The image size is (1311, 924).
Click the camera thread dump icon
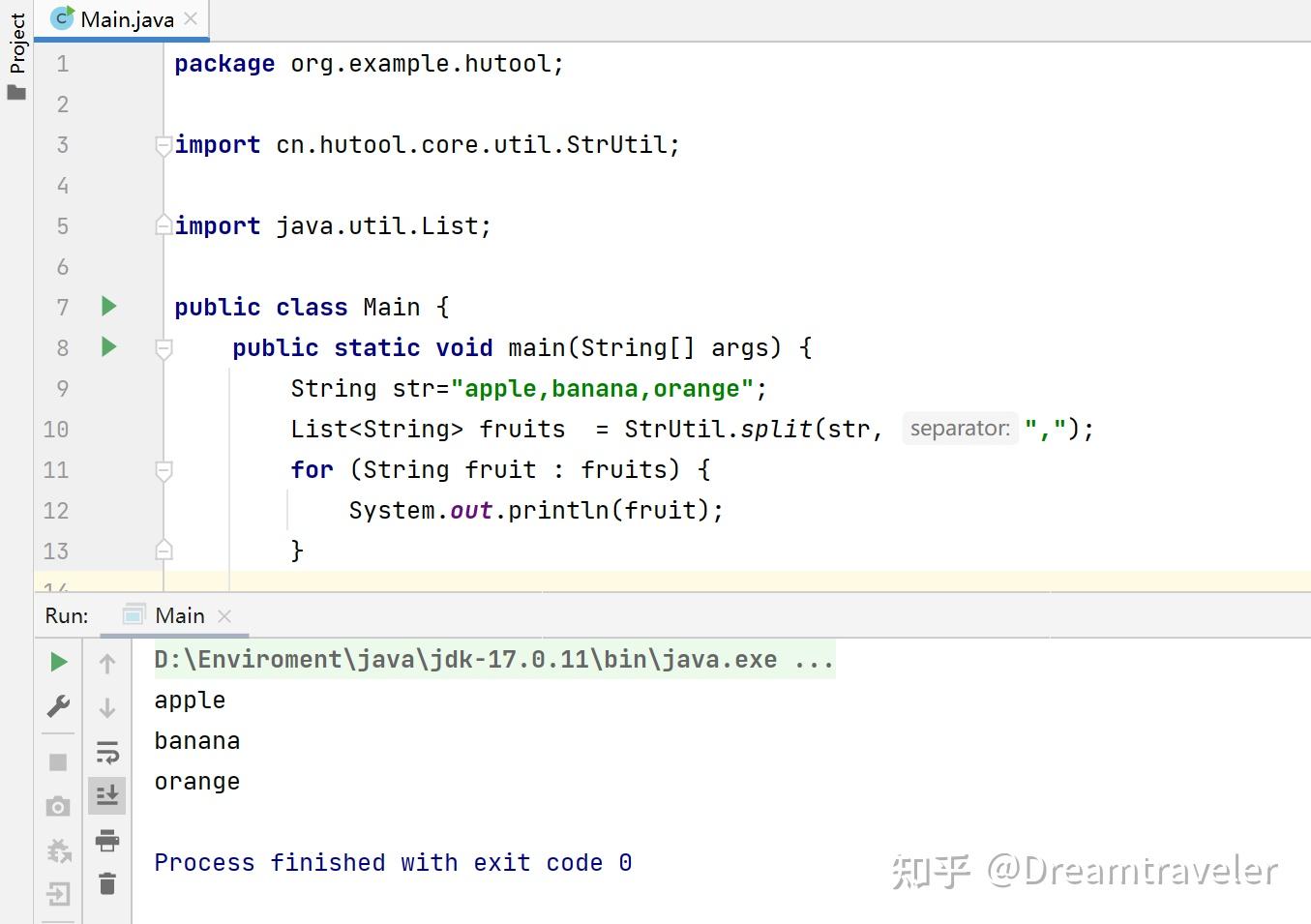58,806
